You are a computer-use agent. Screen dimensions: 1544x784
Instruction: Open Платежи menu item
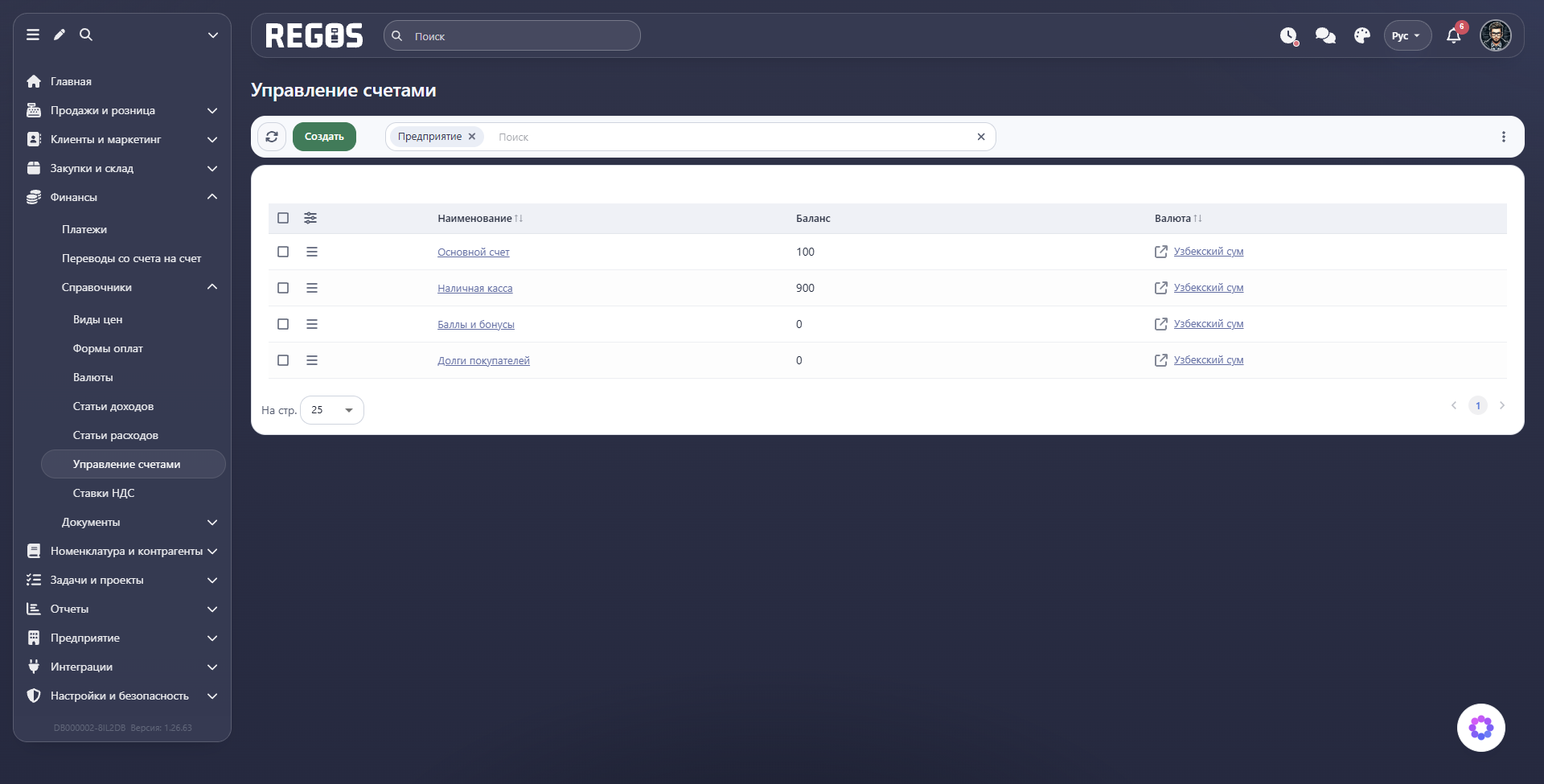click(84, 229)
